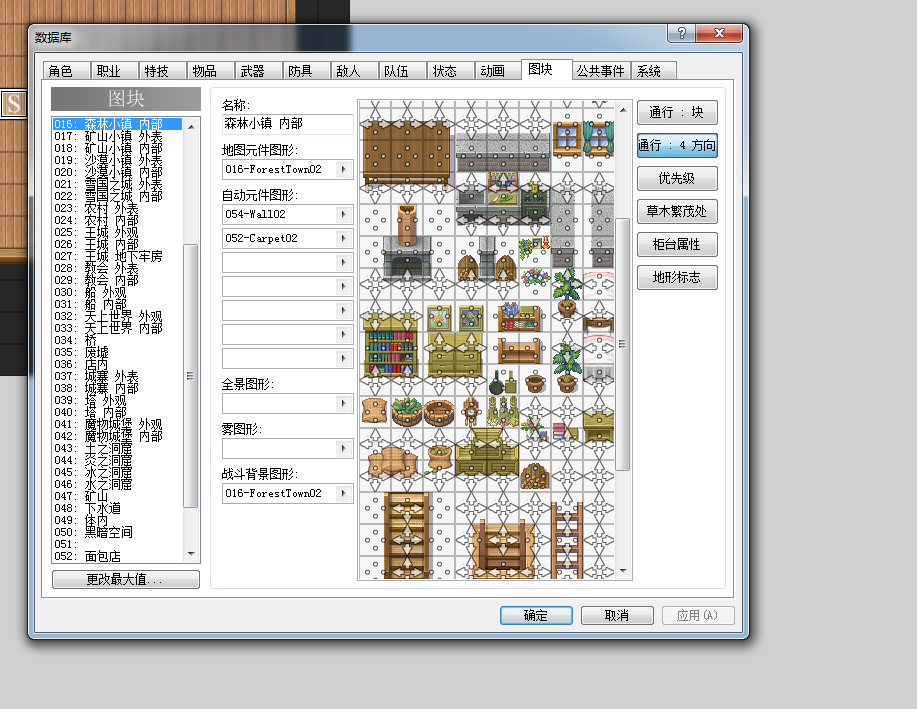Select the pink ladder tile

566,541
